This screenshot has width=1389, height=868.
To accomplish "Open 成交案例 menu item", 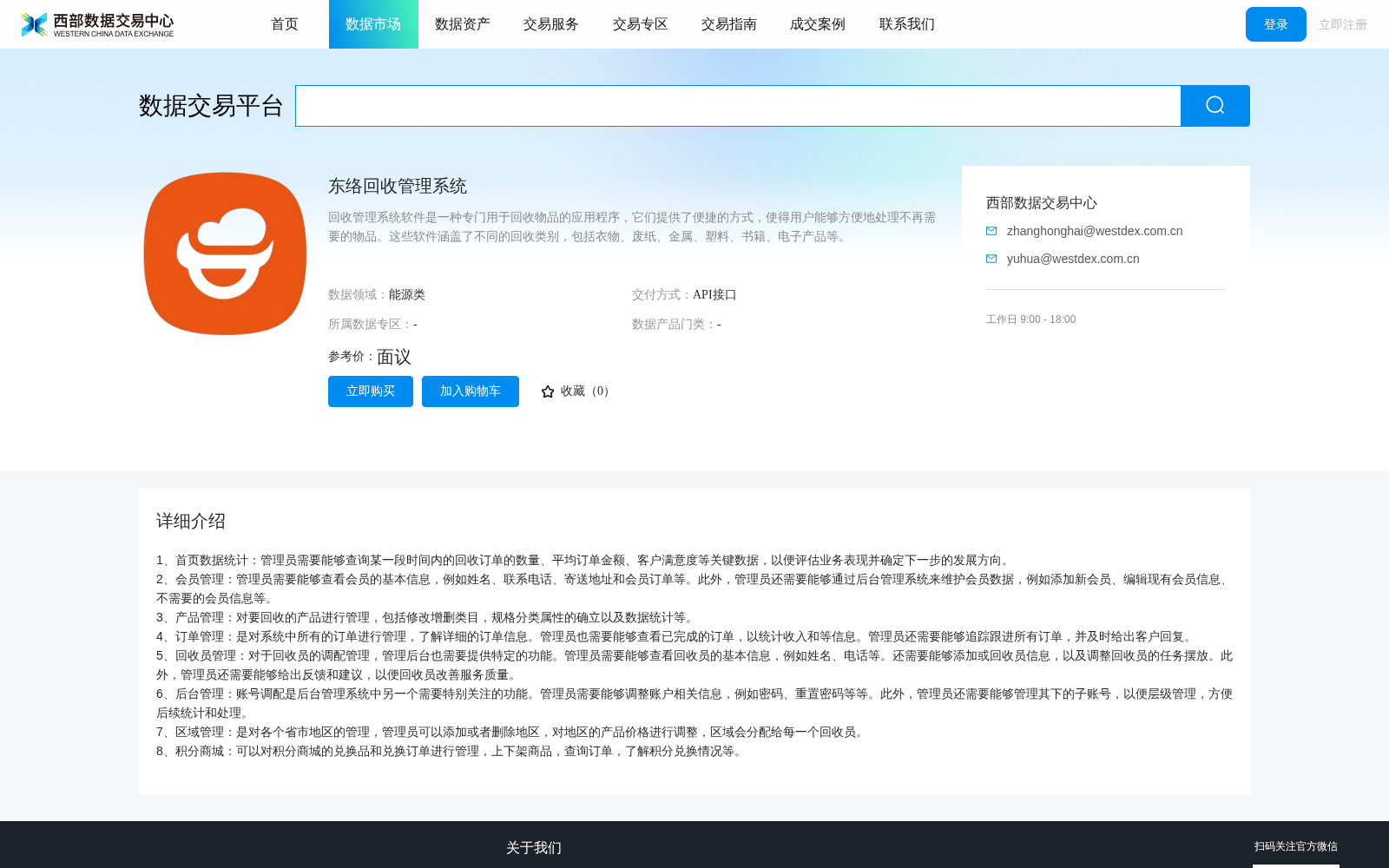I will [x=818, y=24].
